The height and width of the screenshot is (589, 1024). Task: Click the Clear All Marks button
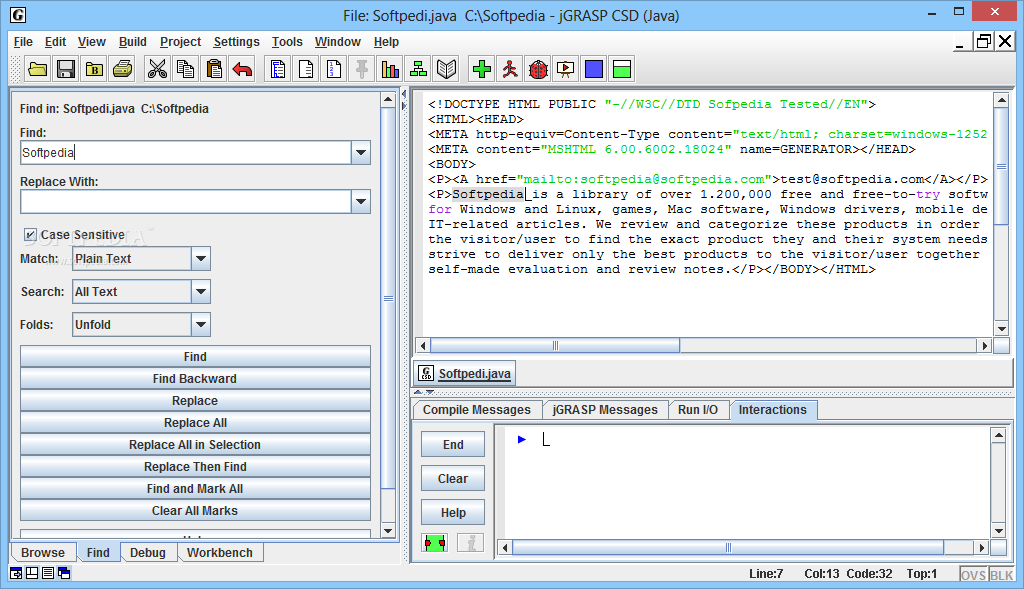pyautogui.click(x=195, y=511)
